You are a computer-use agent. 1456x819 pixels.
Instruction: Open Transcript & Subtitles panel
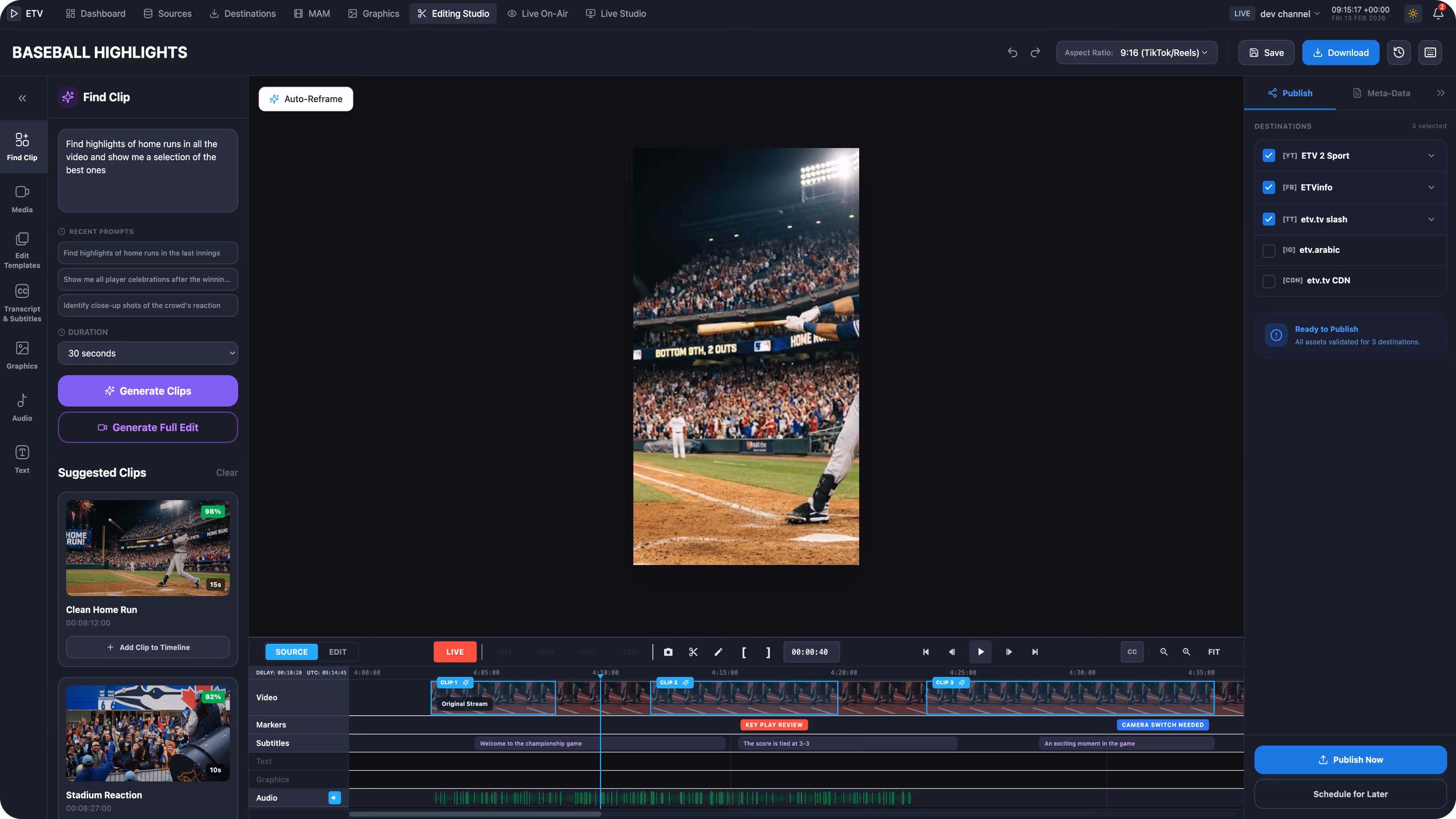pos(22,303)
